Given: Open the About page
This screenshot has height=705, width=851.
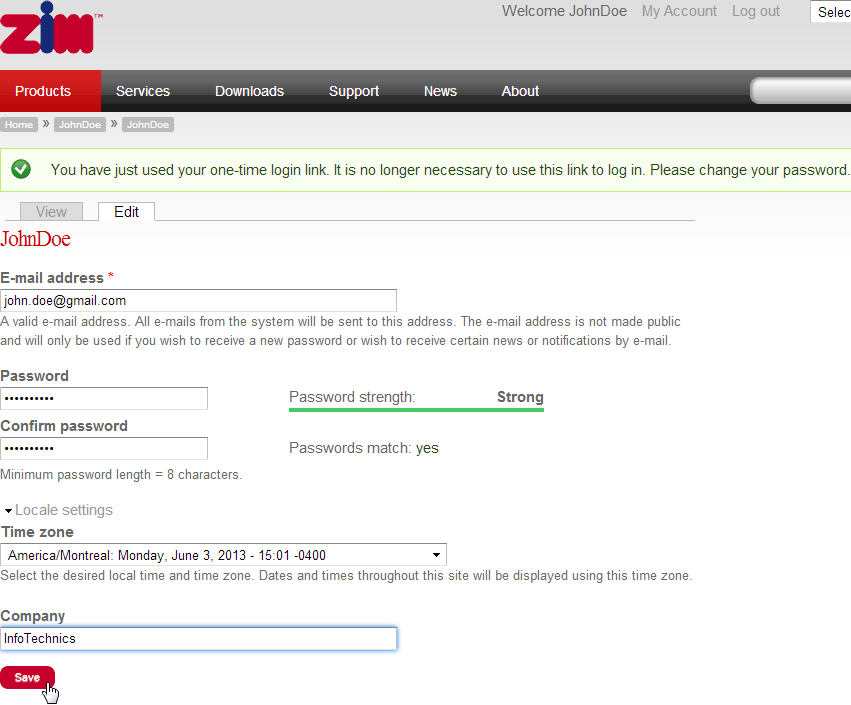Looking at the screenshot, I should tap(520, 91).
